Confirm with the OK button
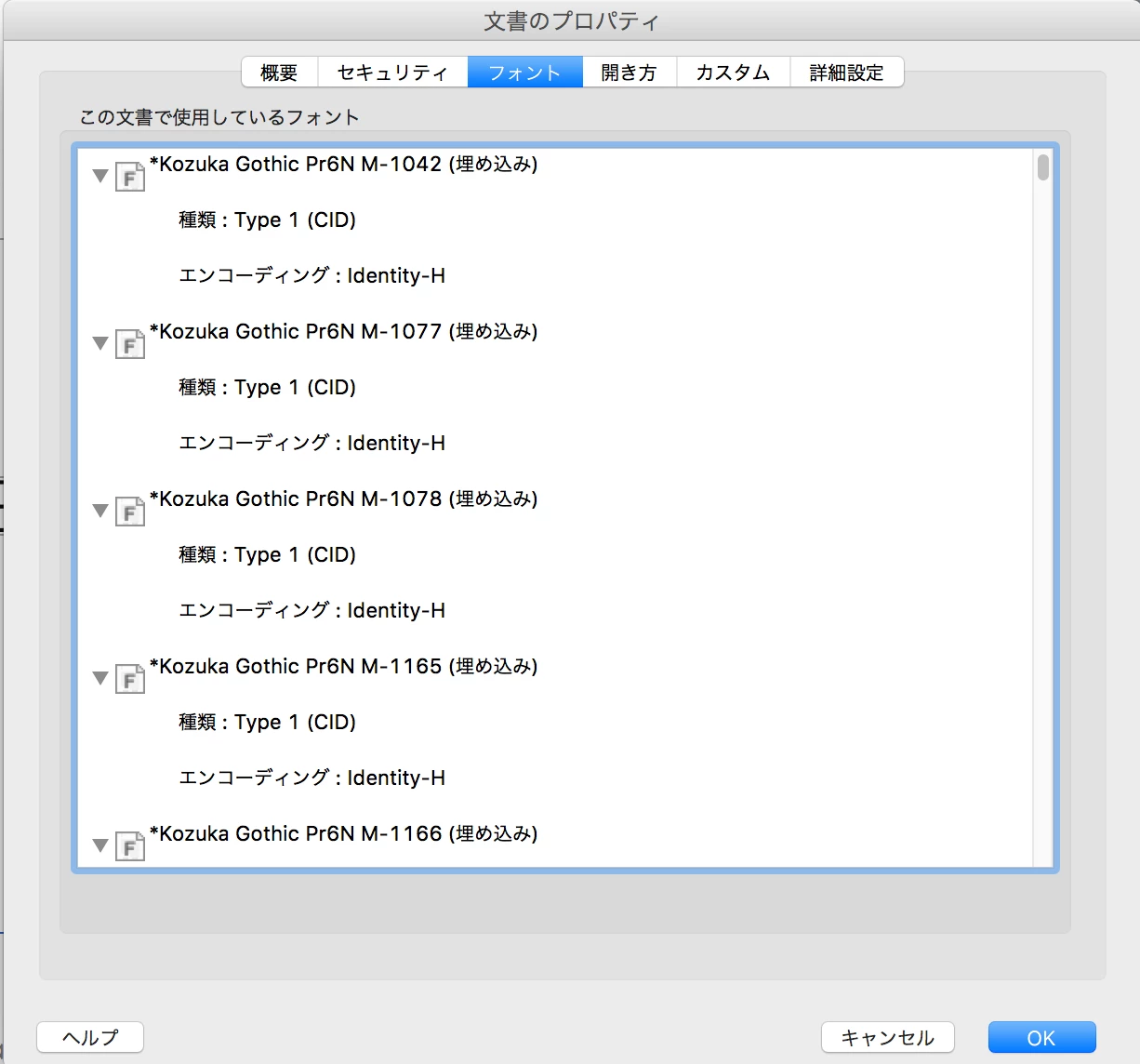The width and height of the screenshot is (1140, 1064). pyautogui.click(x=1041, y=1037)
